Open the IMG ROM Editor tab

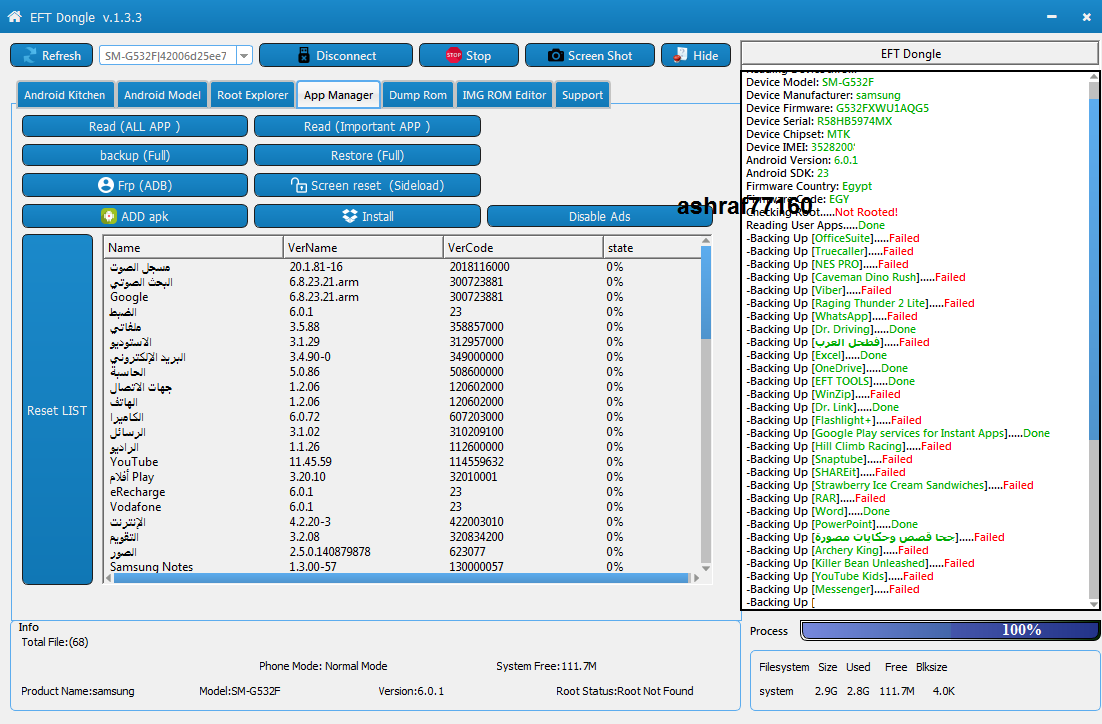pos(504,95)
